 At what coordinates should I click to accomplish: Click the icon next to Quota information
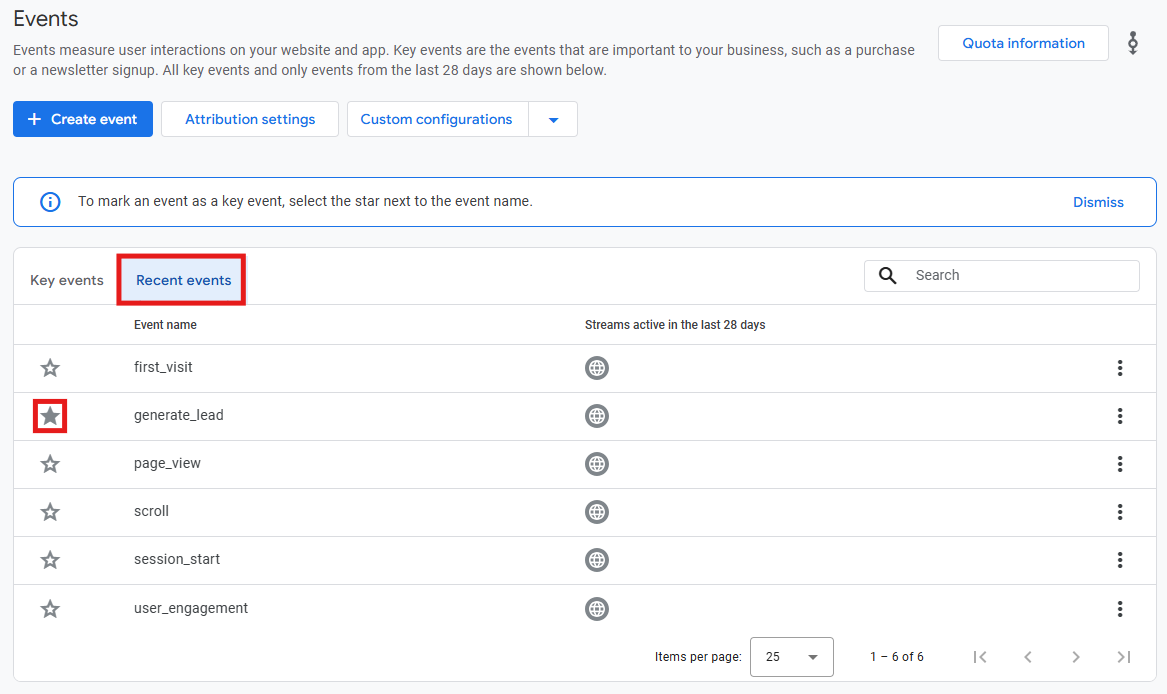[1133, 43]
